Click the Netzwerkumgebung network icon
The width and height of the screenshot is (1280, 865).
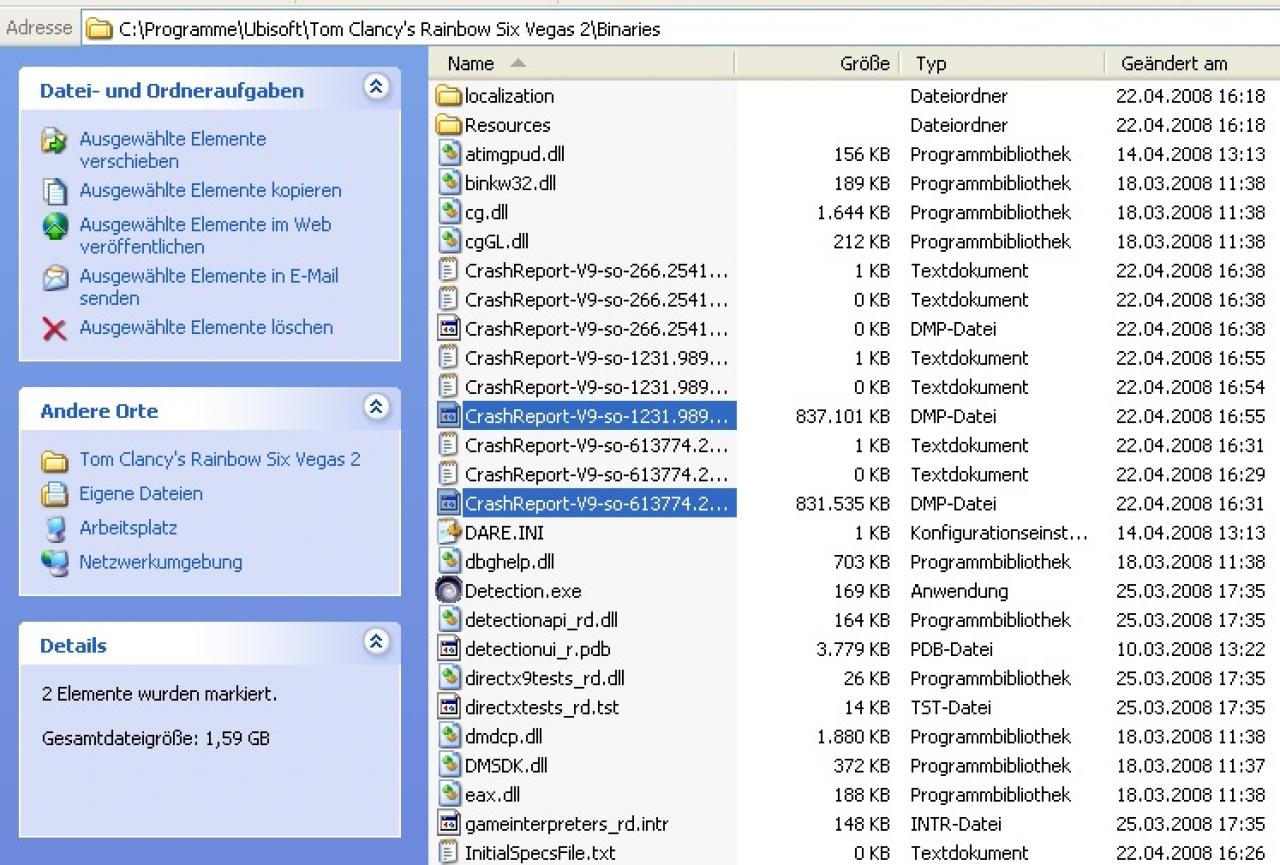[55, 563]
